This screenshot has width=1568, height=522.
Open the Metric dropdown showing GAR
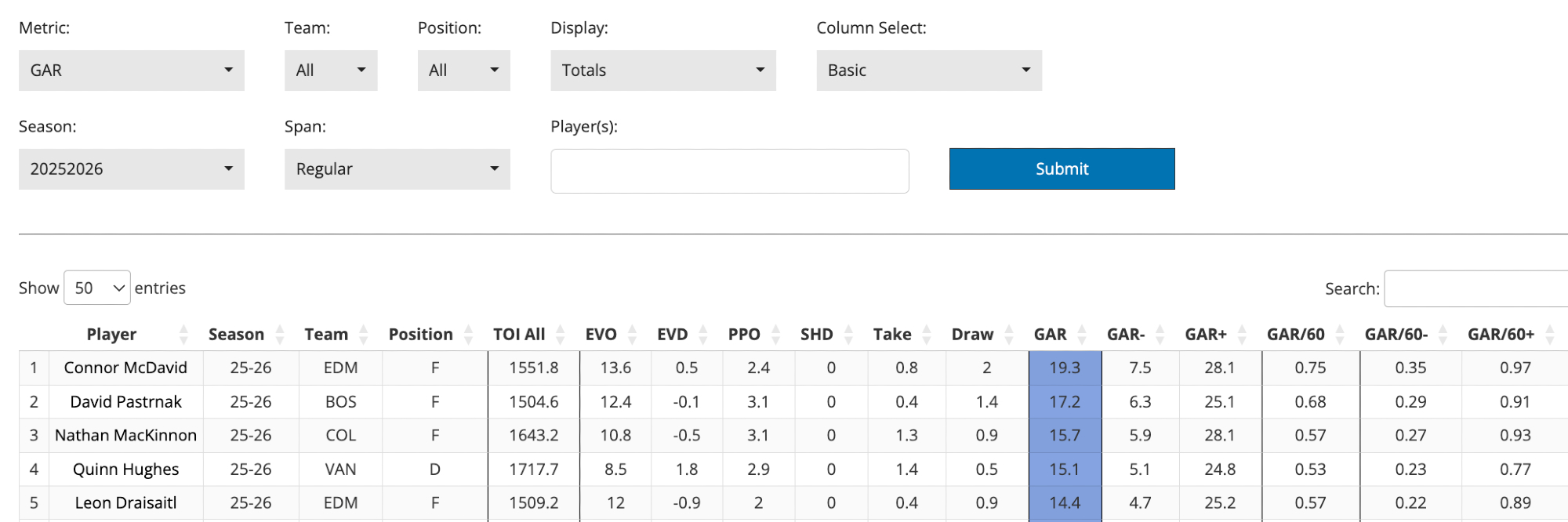pos(132,71)
